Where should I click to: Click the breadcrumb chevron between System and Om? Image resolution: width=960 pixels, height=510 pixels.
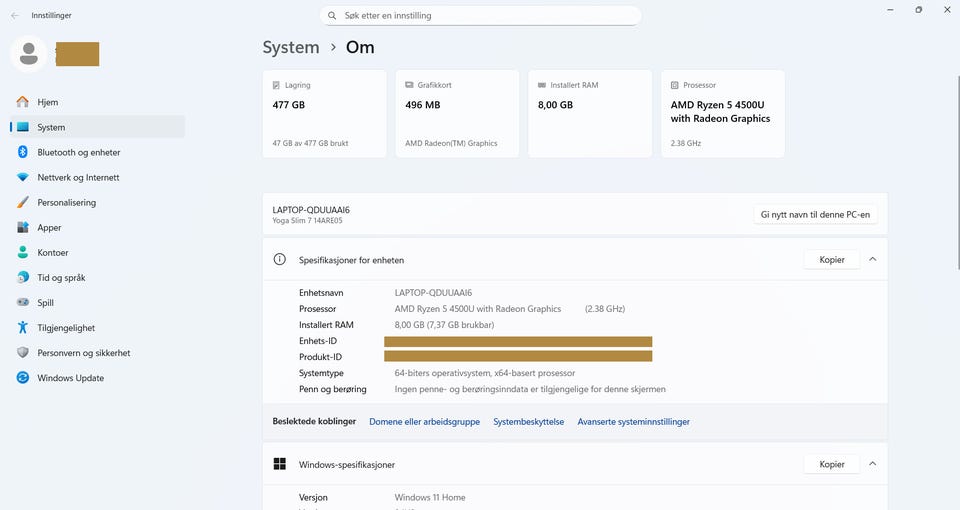coord(333,47)
